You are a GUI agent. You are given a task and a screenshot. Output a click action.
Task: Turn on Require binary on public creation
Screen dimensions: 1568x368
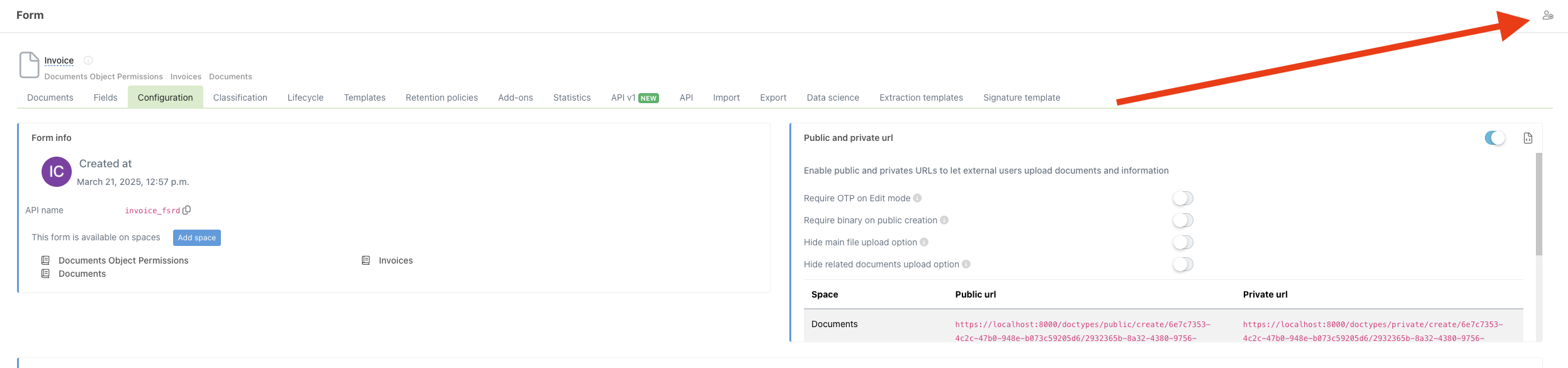coord(1183,220)
